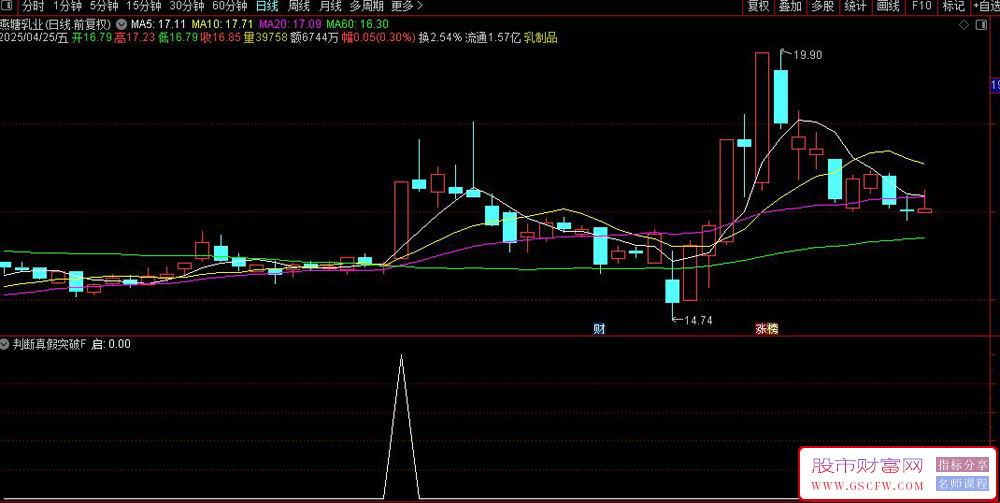Open F10 company info
The height and width of the screenshot is (503, 1000).
click(921, 6)
